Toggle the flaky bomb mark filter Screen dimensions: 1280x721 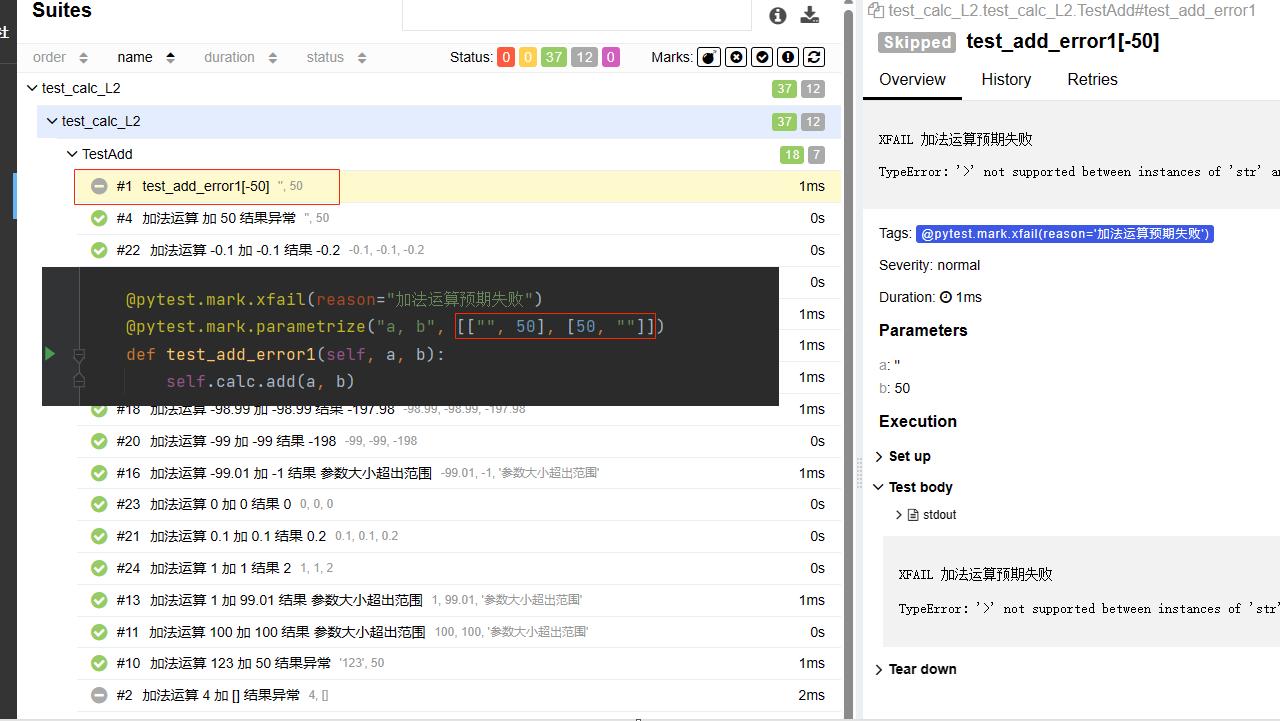point(709,57)
